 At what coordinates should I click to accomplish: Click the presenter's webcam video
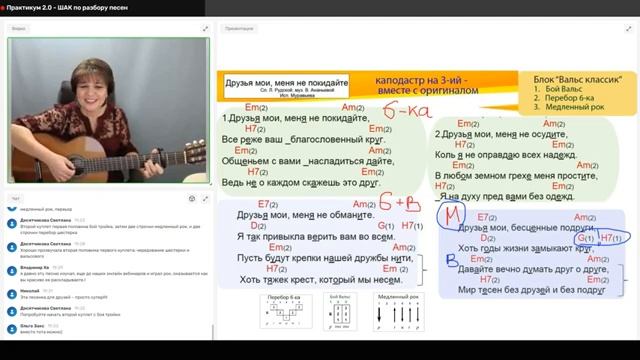[109, 110]
